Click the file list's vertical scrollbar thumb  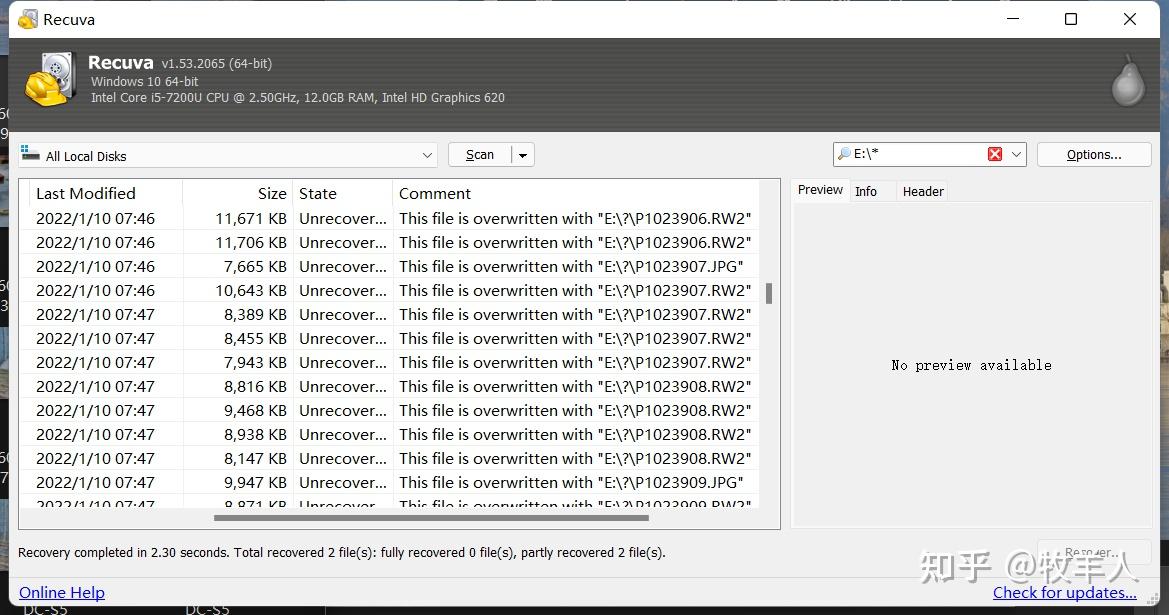click(x=769, y=293)
